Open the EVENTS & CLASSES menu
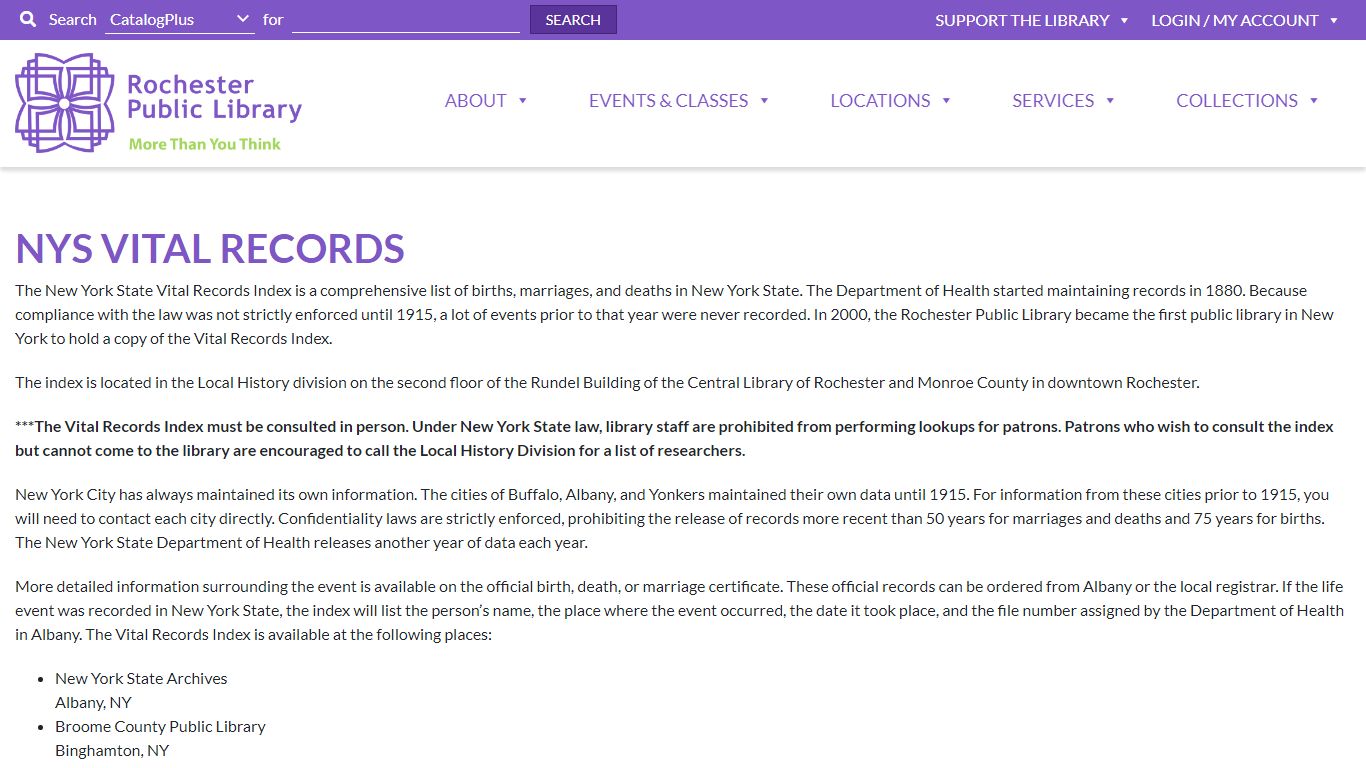The width and height of the screenshot is (1366, 768). click(x=668, y=100)
